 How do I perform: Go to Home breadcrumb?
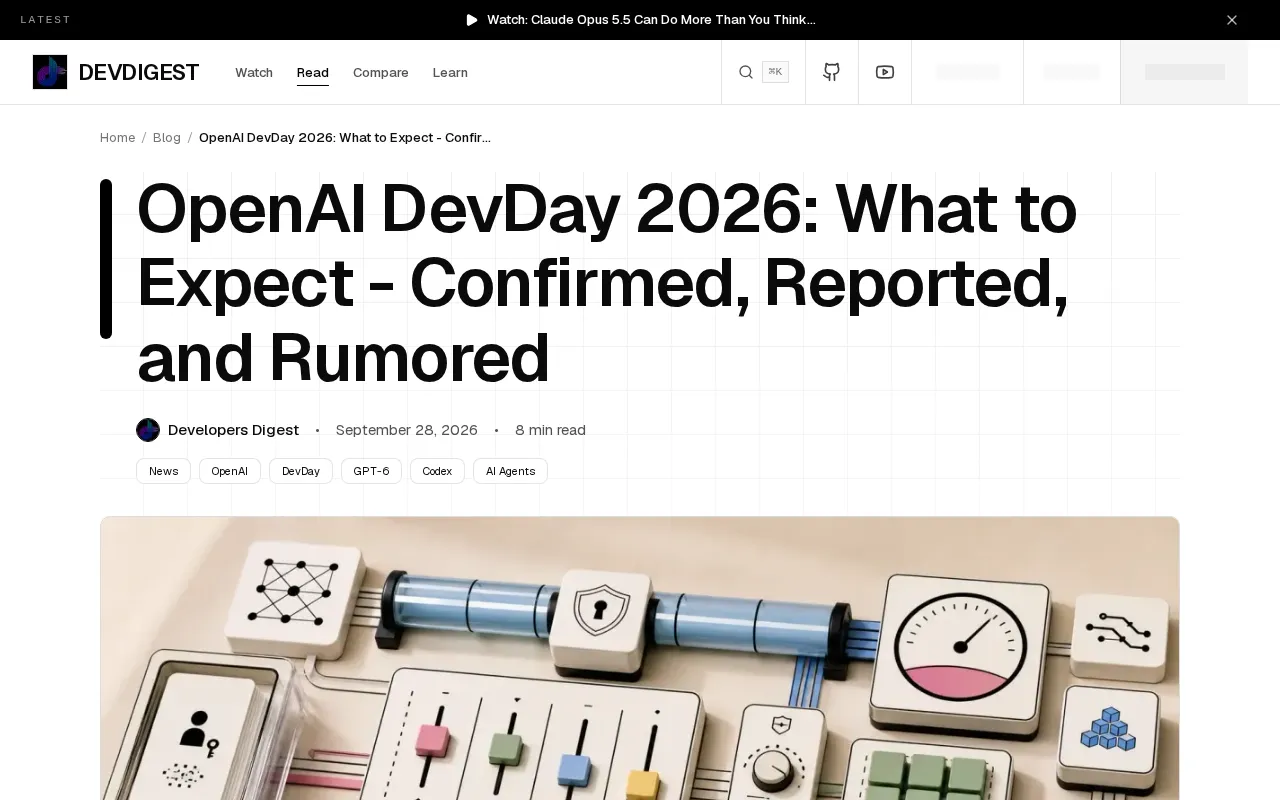coord(117,137)
